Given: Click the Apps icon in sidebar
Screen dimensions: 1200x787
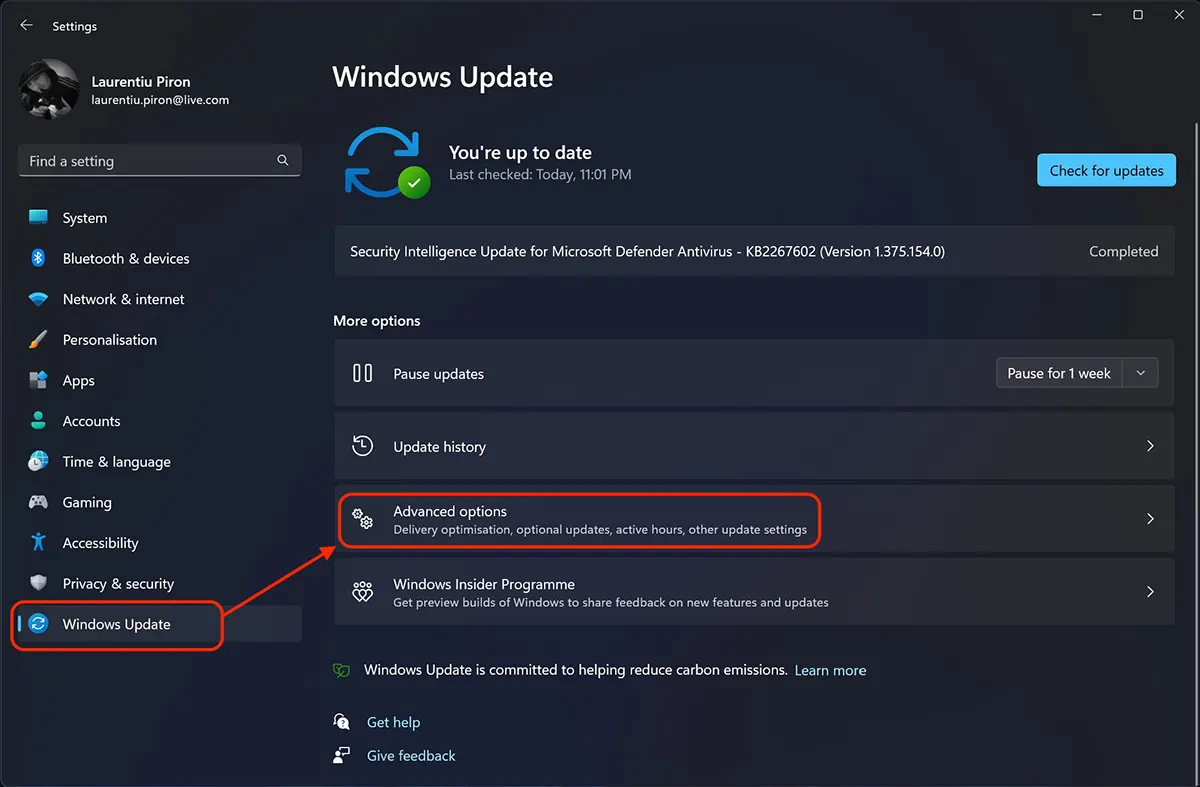Looking at the screenshot, I should 38,380.
